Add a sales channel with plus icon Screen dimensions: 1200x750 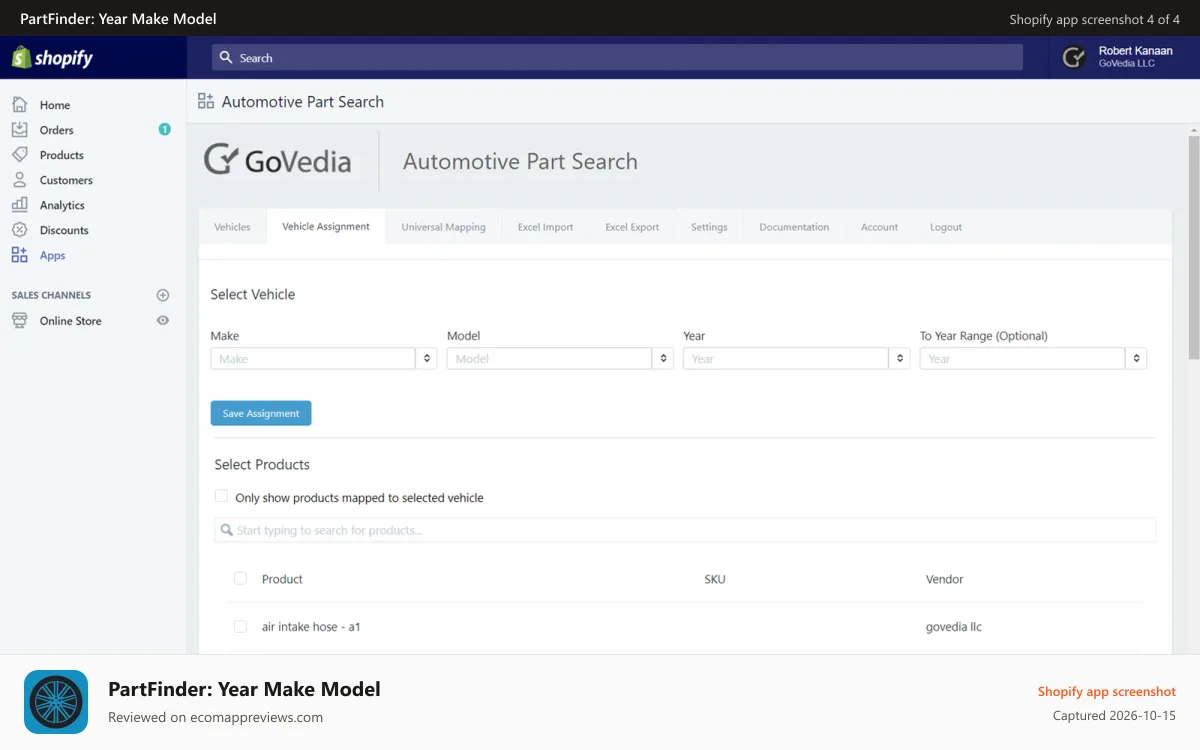coord(163,295)
